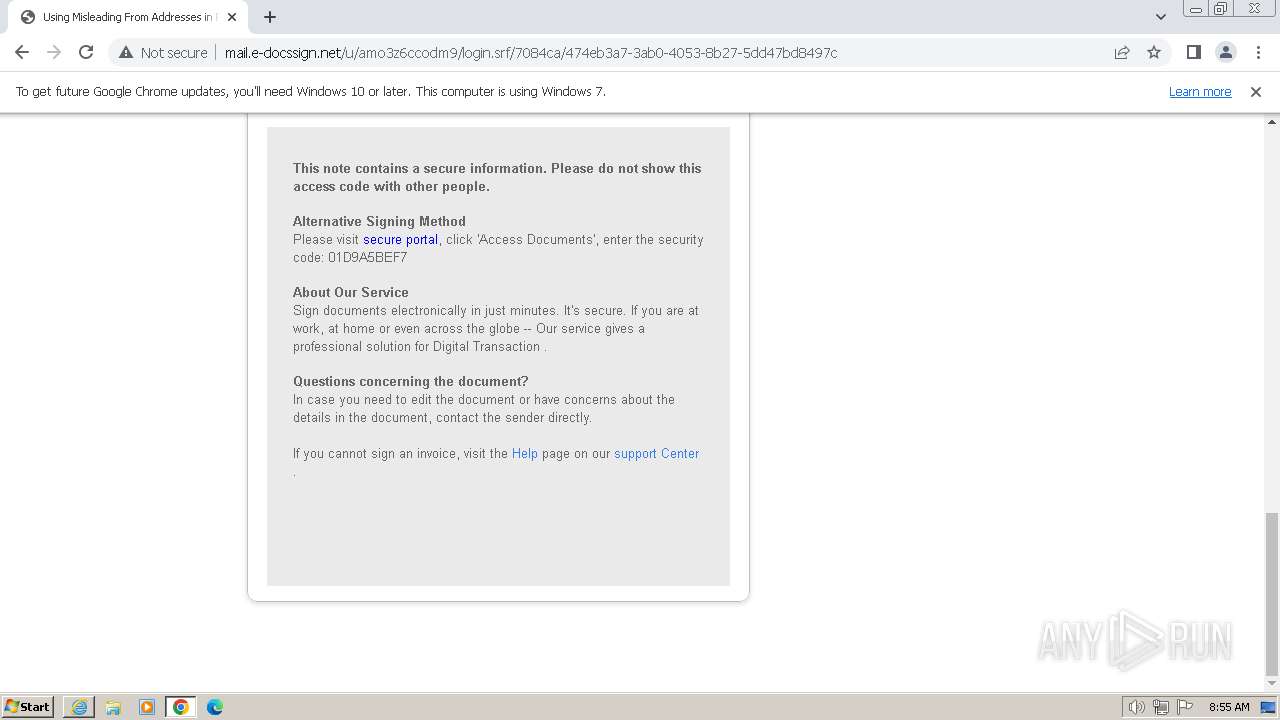Open a new tab with plus button
Viewport: 1280px width, 720px height.
(270, 17)
